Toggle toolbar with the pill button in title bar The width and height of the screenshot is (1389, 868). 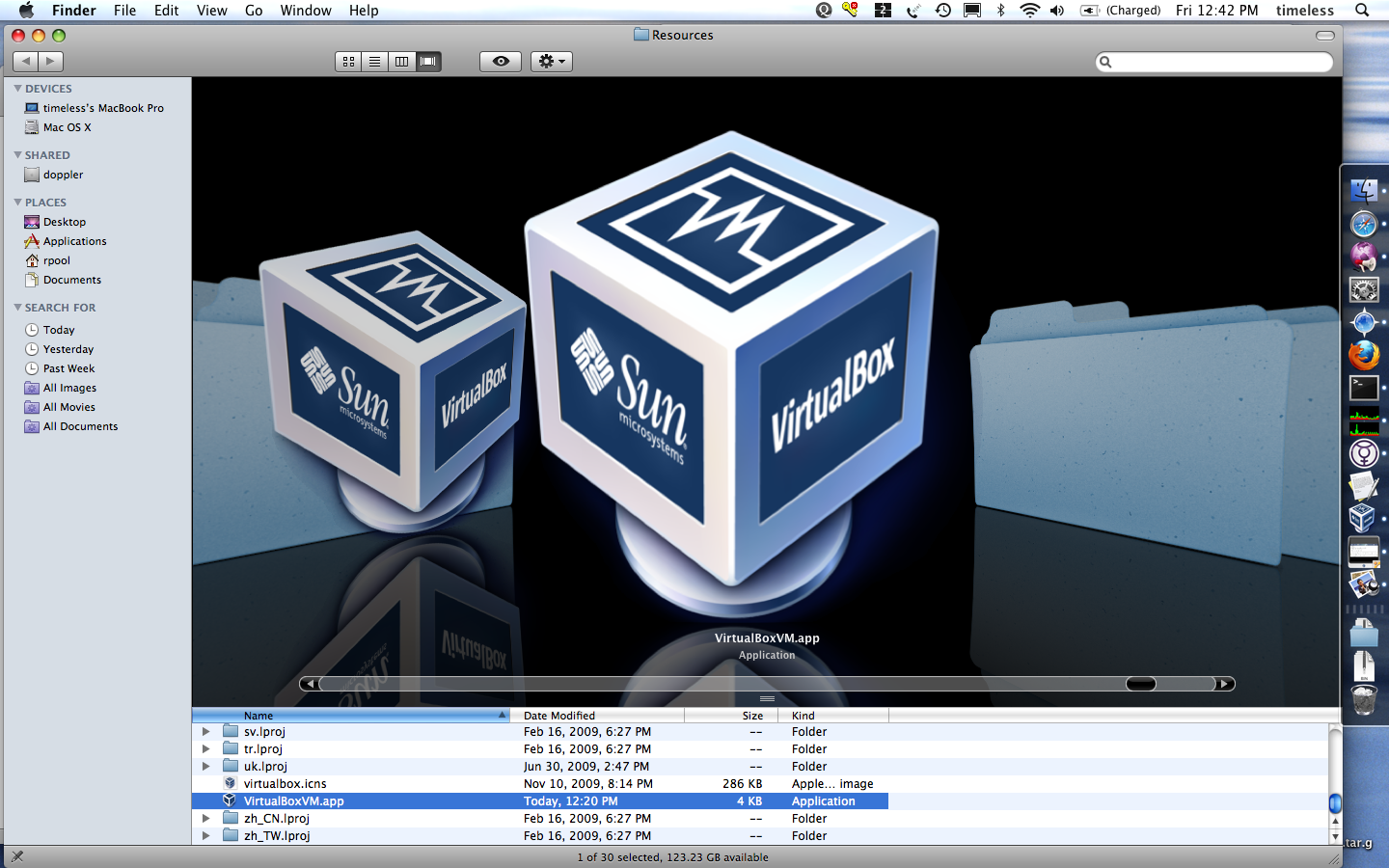pos(1325,36)
